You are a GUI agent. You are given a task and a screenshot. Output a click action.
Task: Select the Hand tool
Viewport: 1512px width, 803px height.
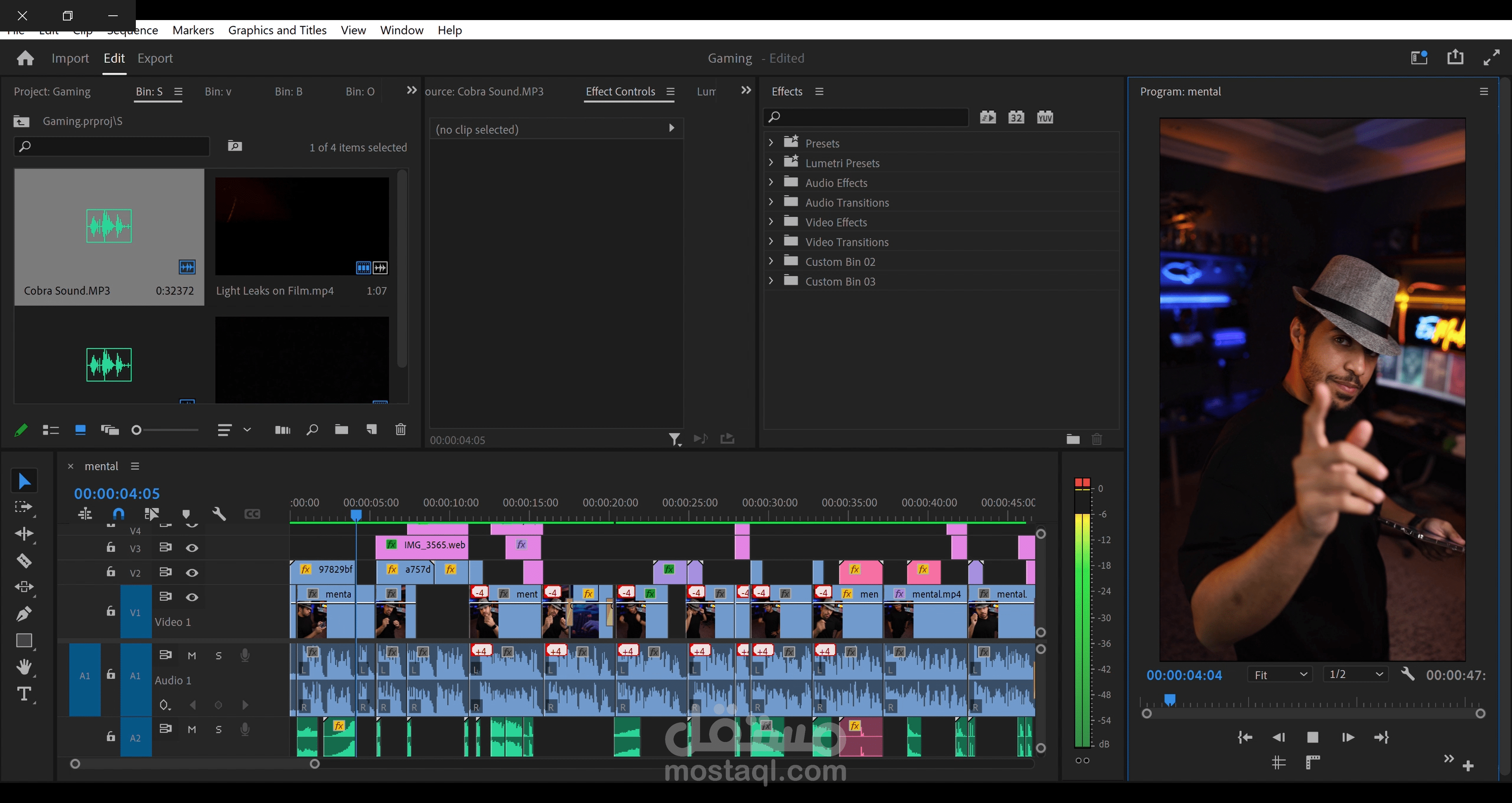[24, 668]
